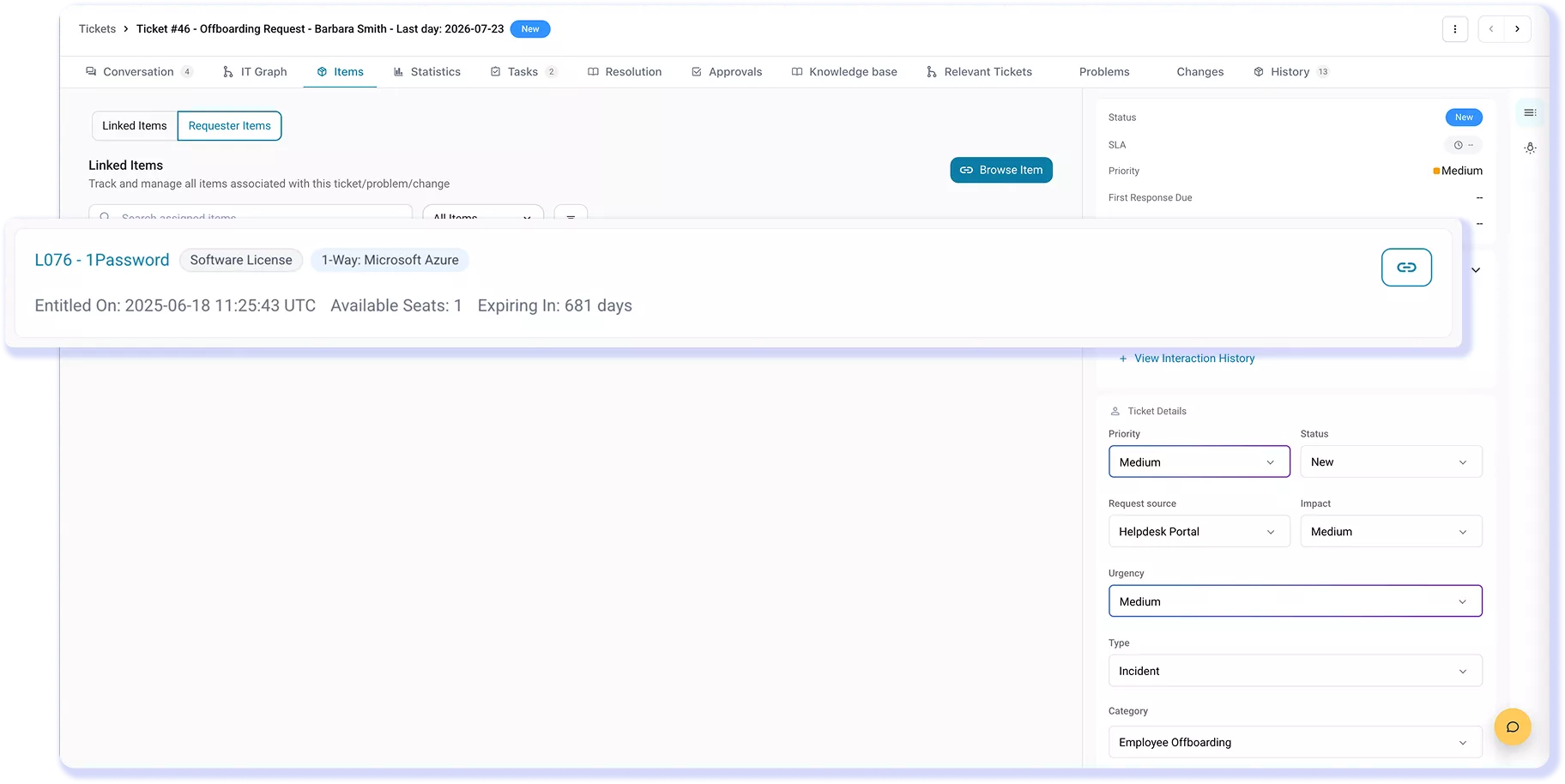View the Relevant Tickets tab

pyautogui.click(x=979, y=72)
